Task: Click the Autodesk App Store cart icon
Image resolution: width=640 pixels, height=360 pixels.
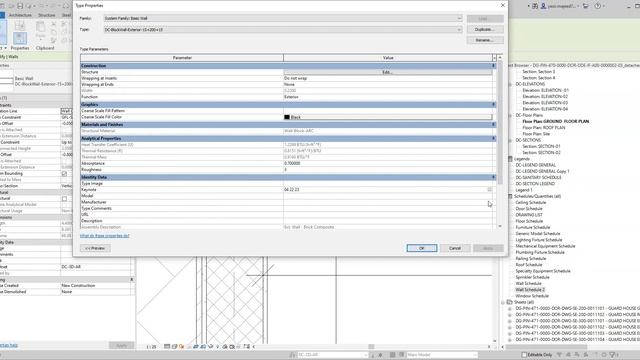Action: 586,6
